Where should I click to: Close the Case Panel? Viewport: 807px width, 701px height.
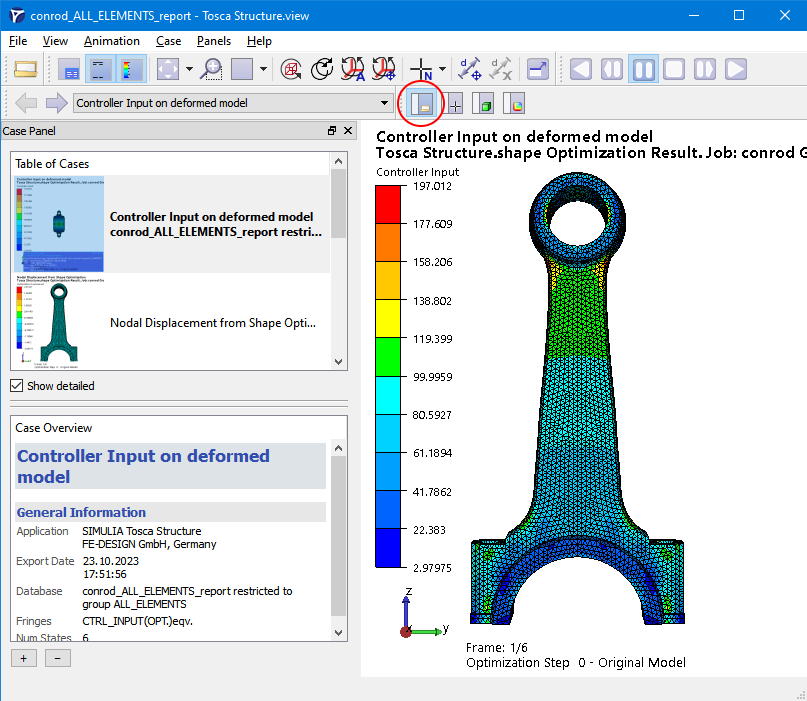click(x=348, y=131)
